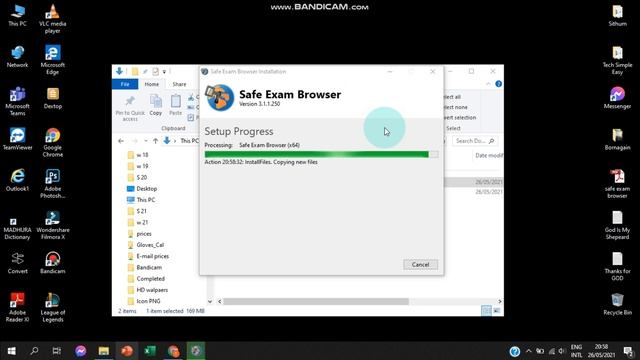Cancel the Safe Exam Browser installation
Image resolution: width=640 pixels, height=360 pixels.
tap(420, 264)
